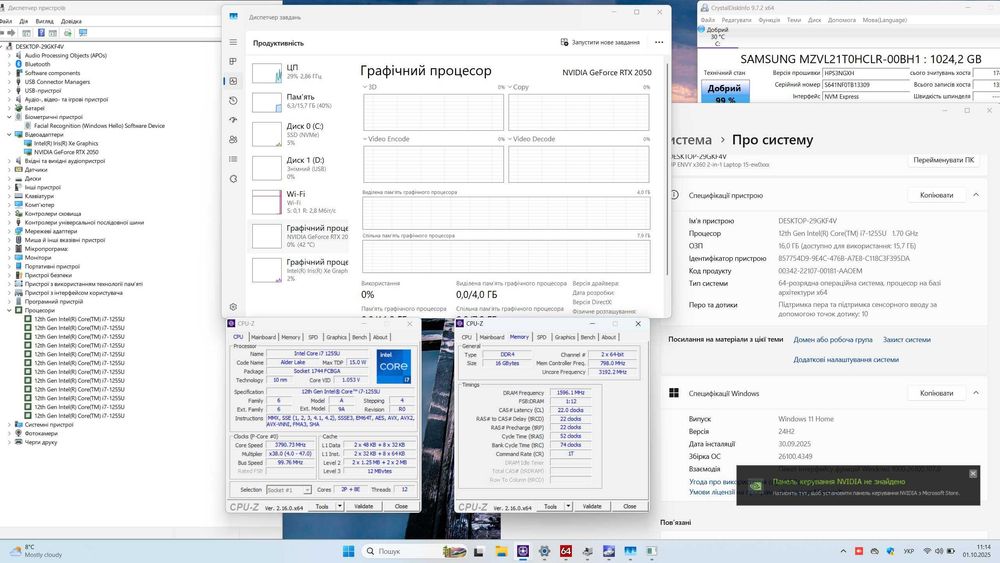The image size is (1000, 563).
Task: Open Функція menu in CrystalDiskInfo
Action: pyautogui.click(x=768, y=20)
